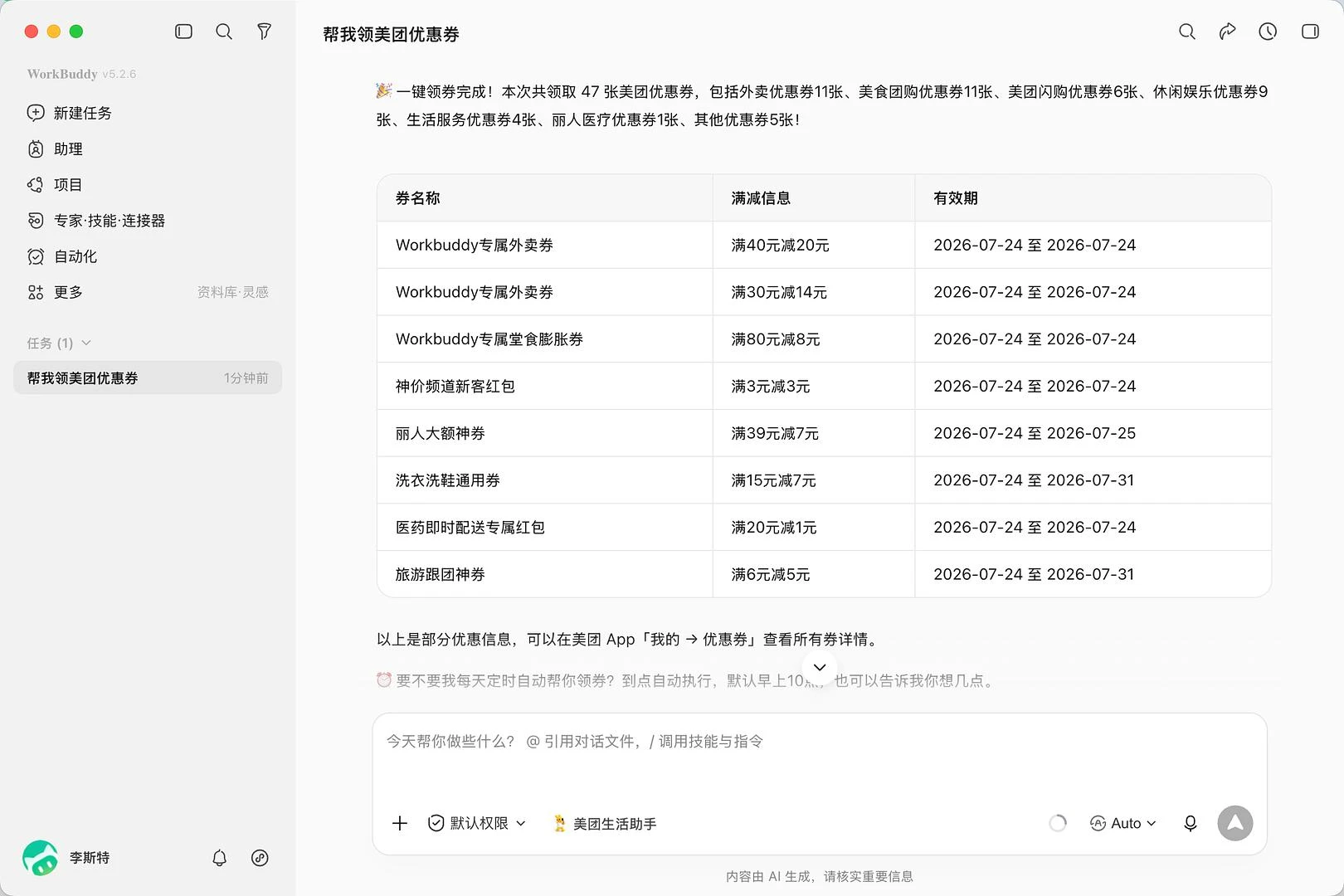The image size is (1344, 896).
Task: Click the version label v5.2.6
Action: 119,74
